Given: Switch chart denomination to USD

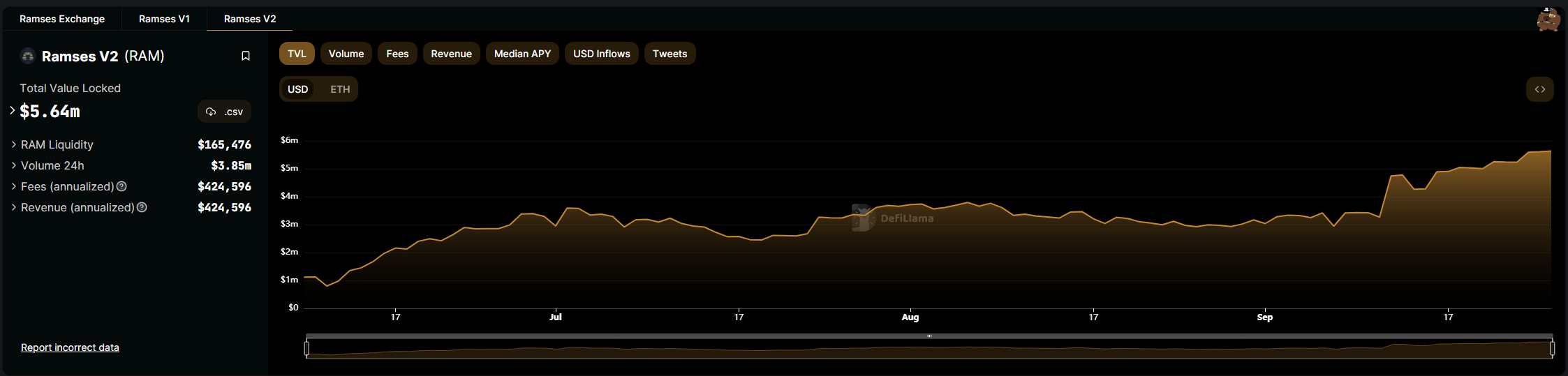Looking at the screenshot, I should tap(298, 89).
